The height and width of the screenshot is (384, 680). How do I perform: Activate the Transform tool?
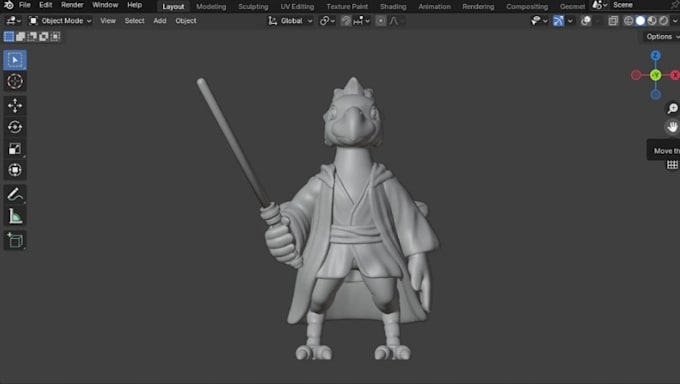(x=15, y=170)
